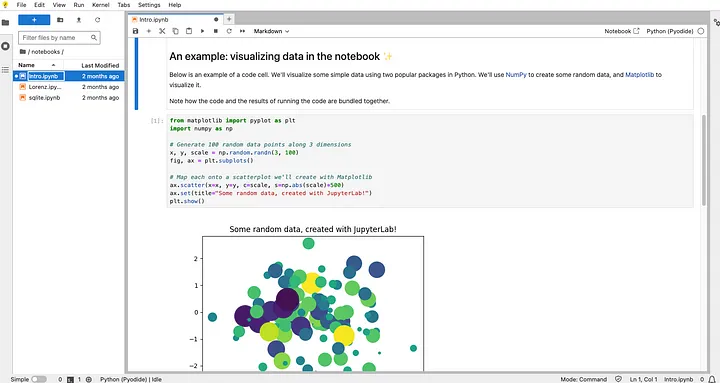Follow the Matplotlib link in the markdown
Viewport: 720px width, 383px height.
[639, 74]
